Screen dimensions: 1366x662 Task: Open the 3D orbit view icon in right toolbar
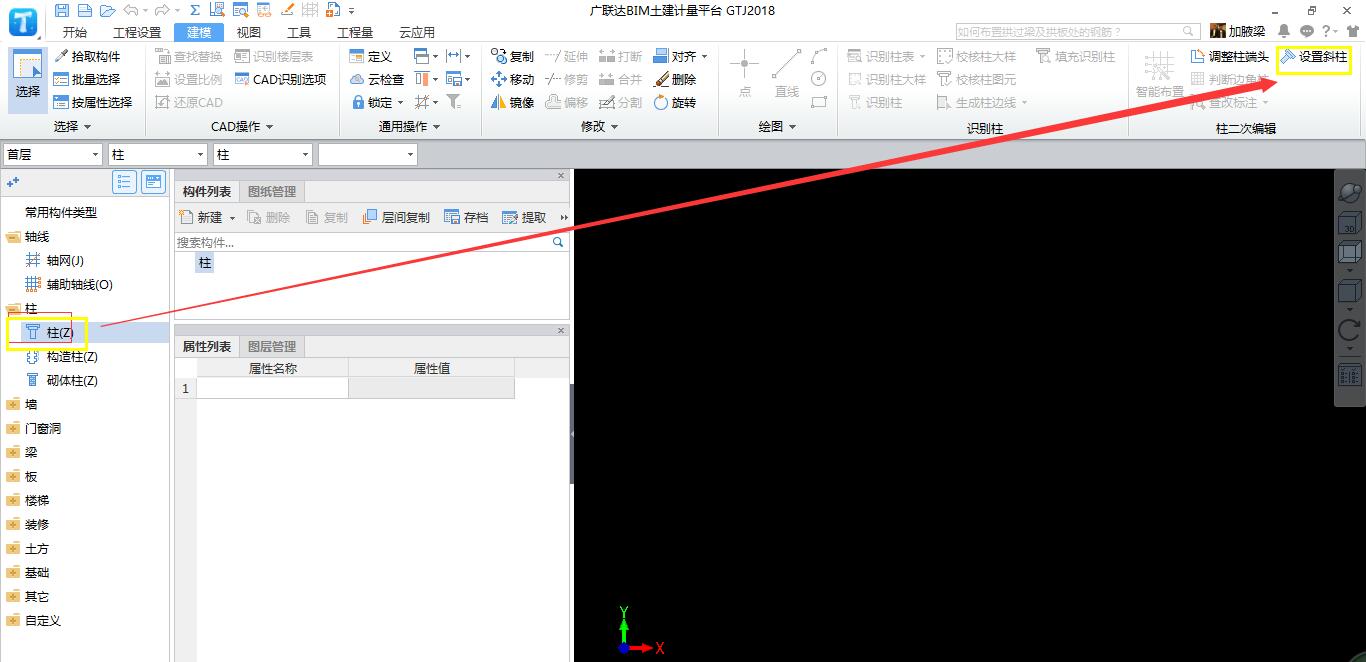(x=1349, y=192)
